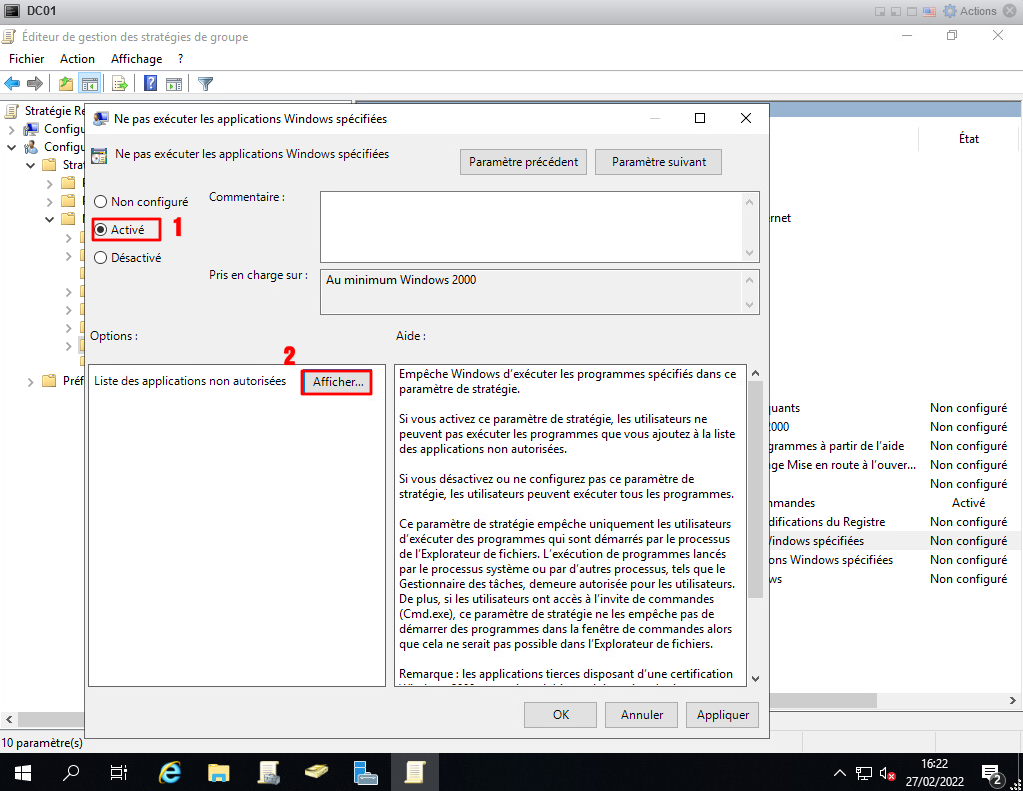Open the Fichier menu

27,59
